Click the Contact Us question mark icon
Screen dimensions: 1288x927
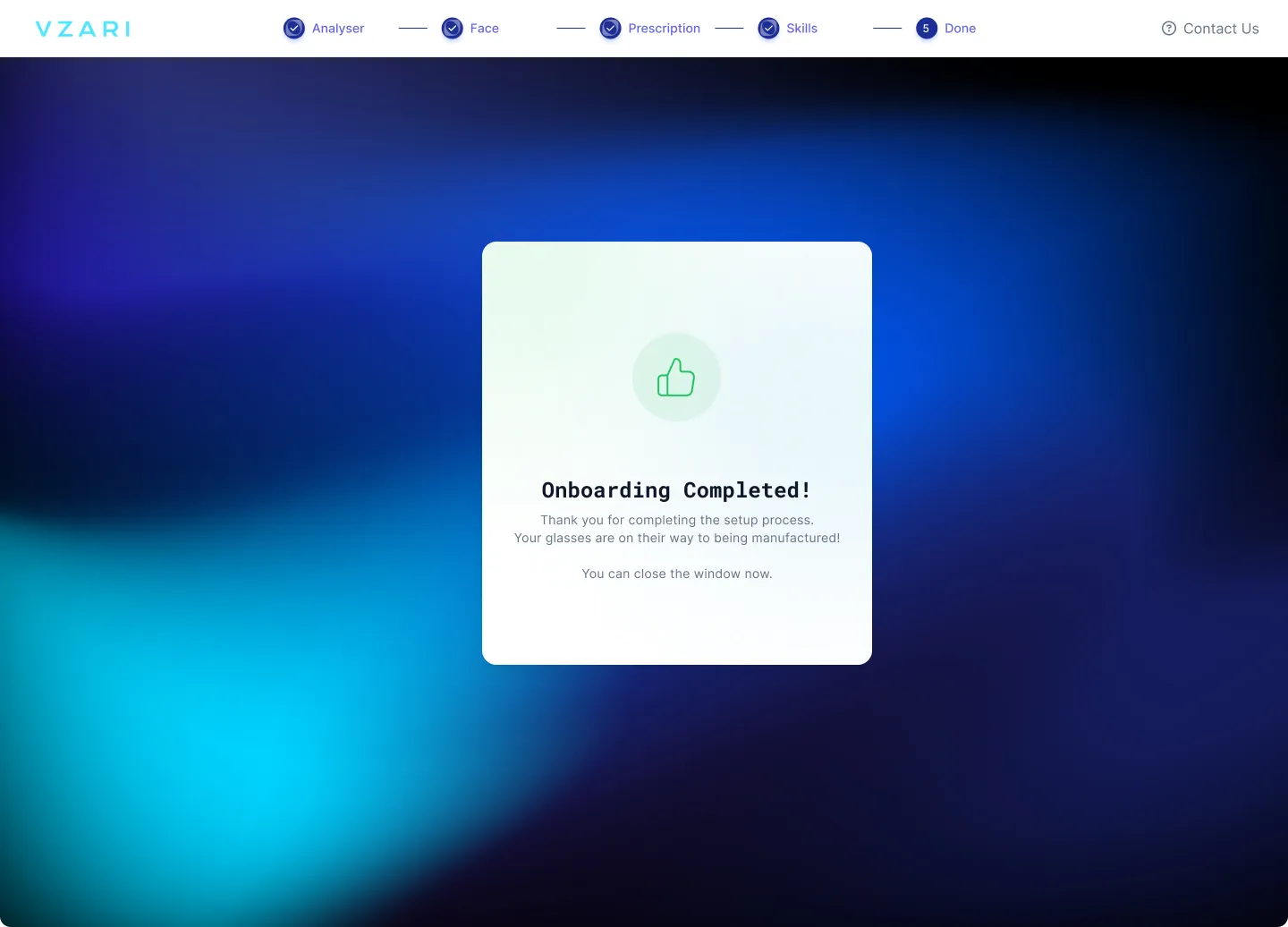pos(1169,29)
